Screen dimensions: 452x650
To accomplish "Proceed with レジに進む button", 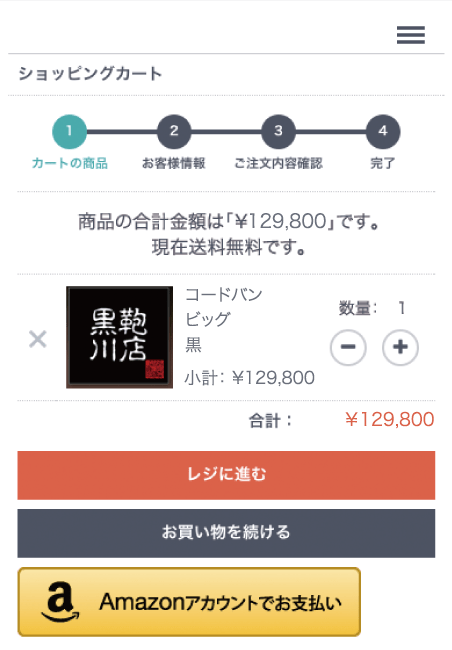I will pyautogui.click(x=226, y=475).
